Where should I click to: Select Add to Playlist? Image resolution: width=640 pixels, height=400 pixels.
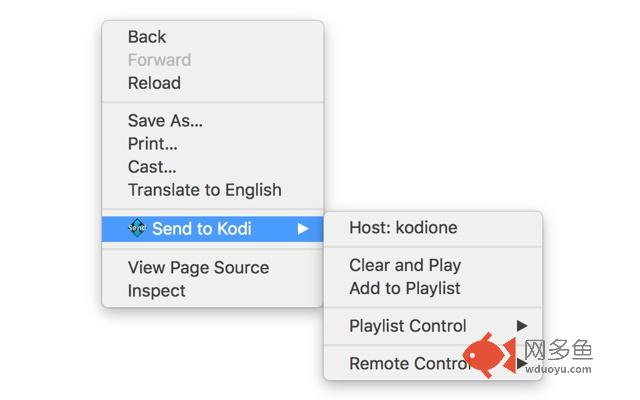point(405,289)
